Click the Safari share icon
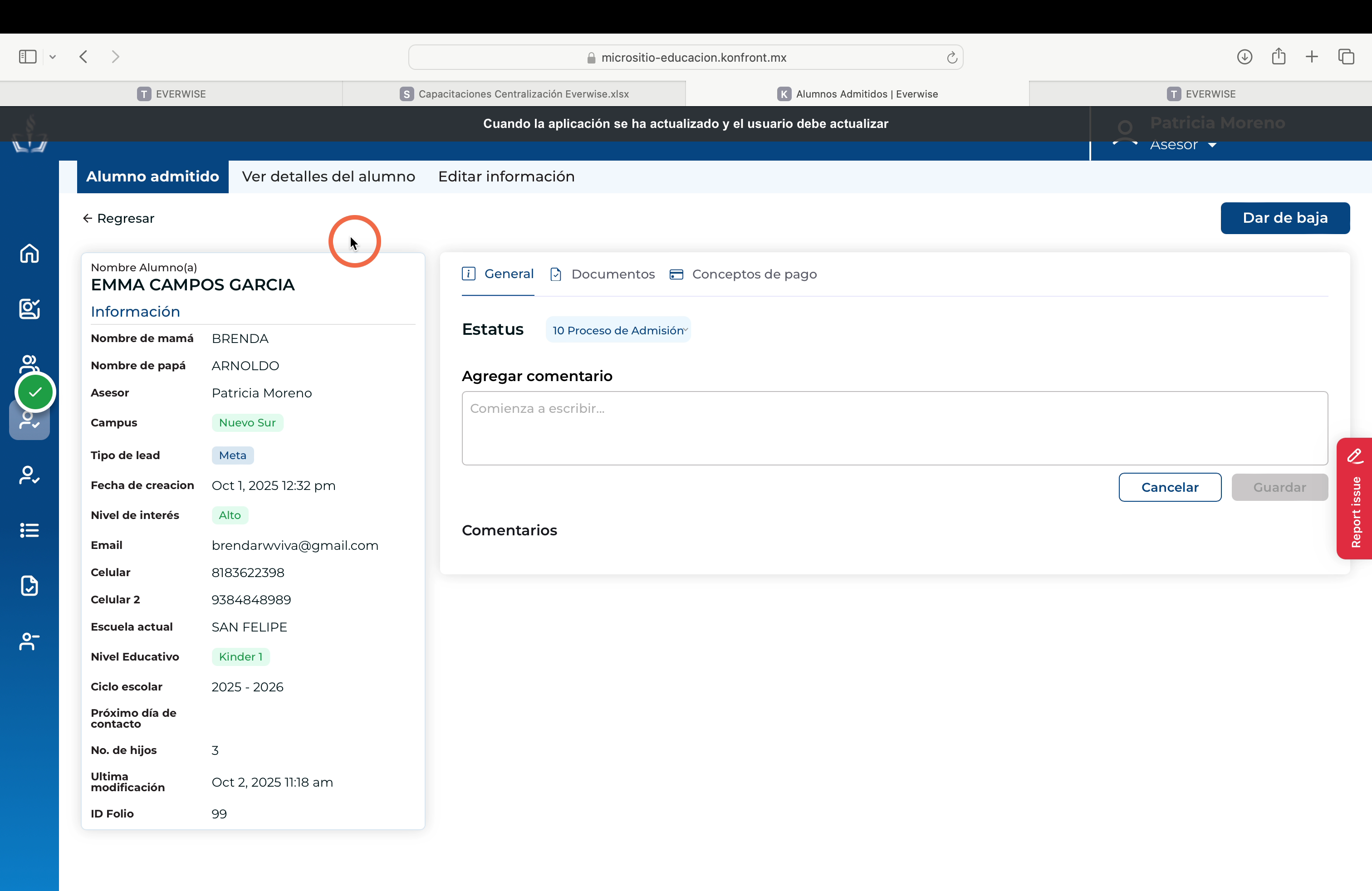Screen dimensions: 1372x891 [x=1279, y=56]
